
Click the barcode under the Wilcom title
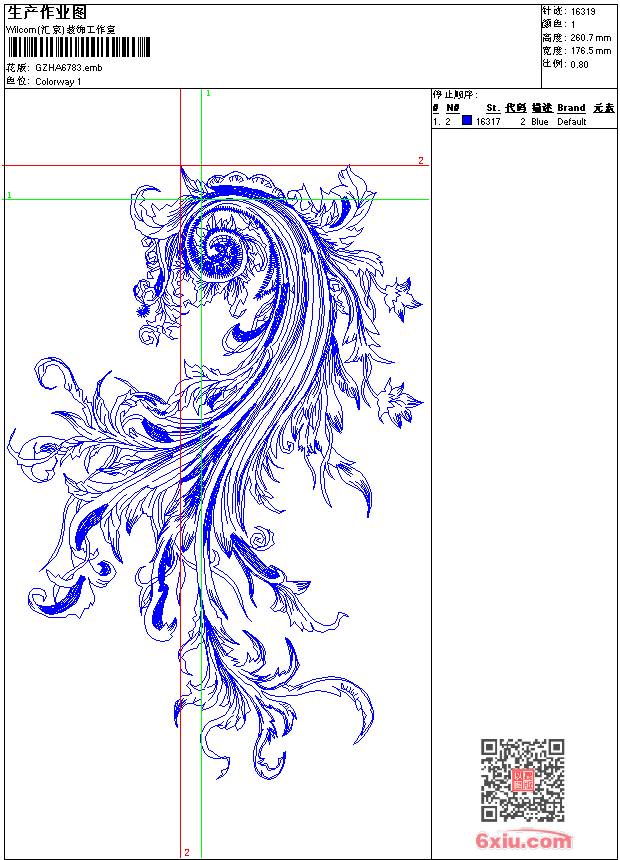point(78,48)
